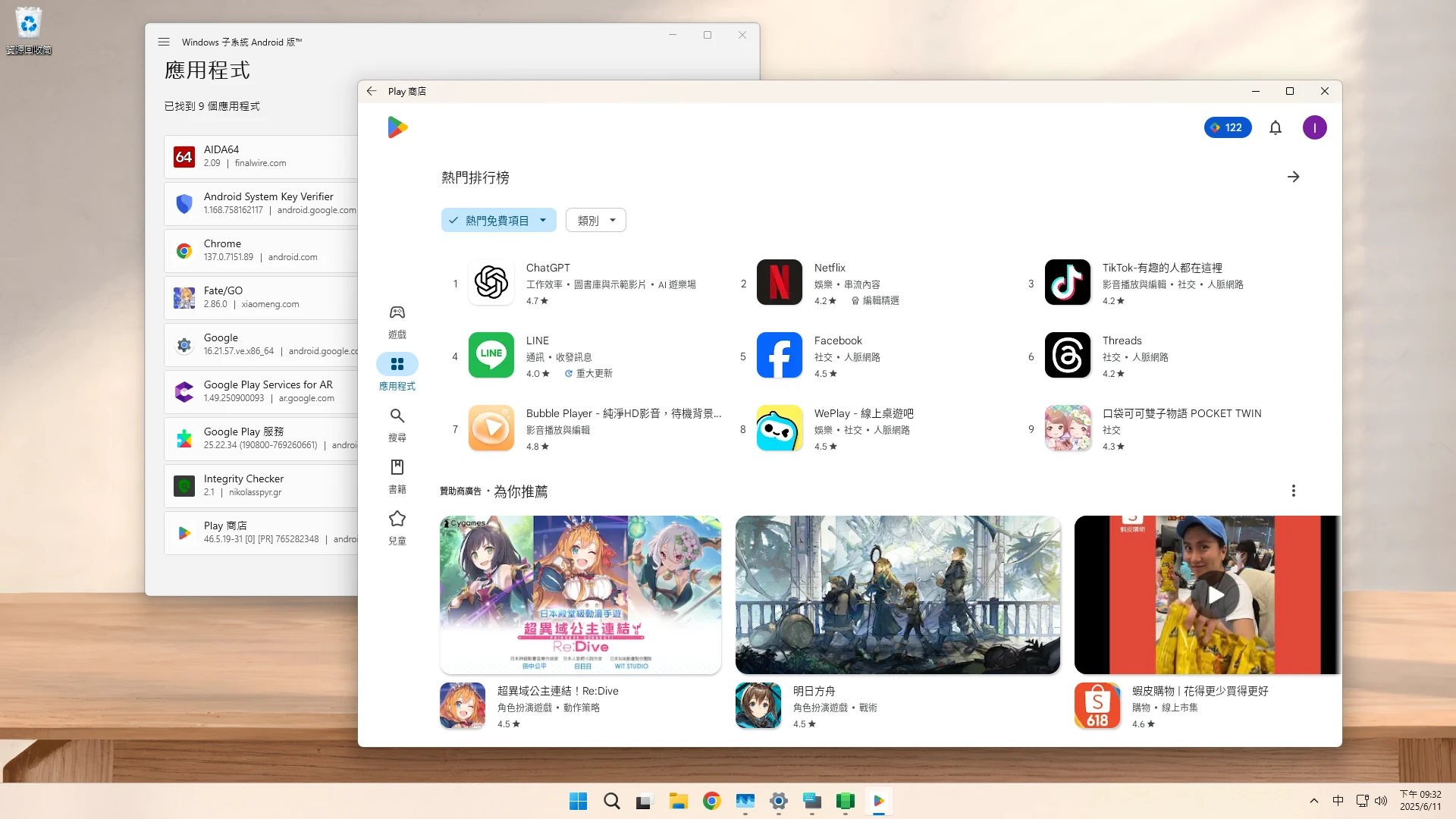Open sponsored ads three-dot menu
This screenshot has width=1456, height=819.
point(1293,491)
